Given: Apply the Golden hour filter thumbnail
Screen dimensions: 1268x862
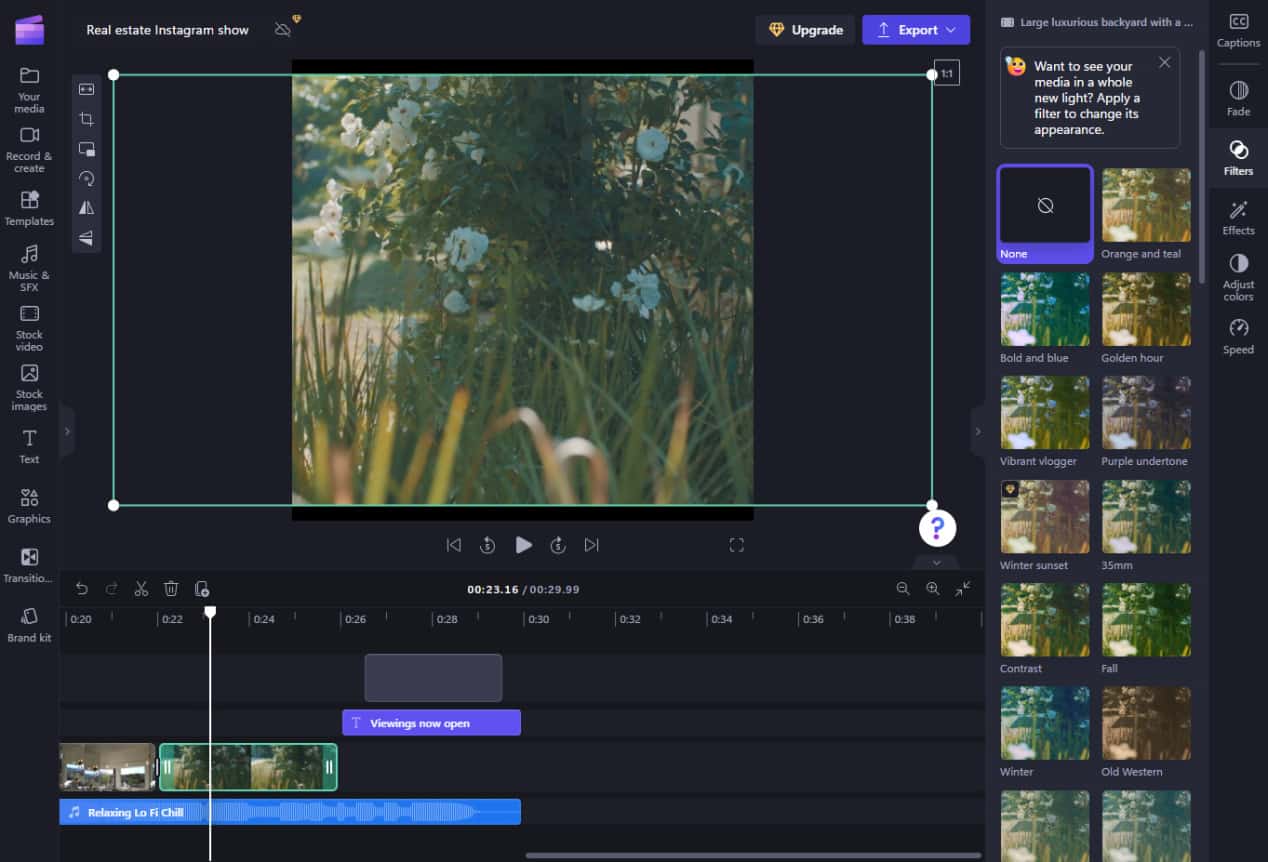Looking at the screenshot, I should pyautogui.click(x=1146, y=310).
